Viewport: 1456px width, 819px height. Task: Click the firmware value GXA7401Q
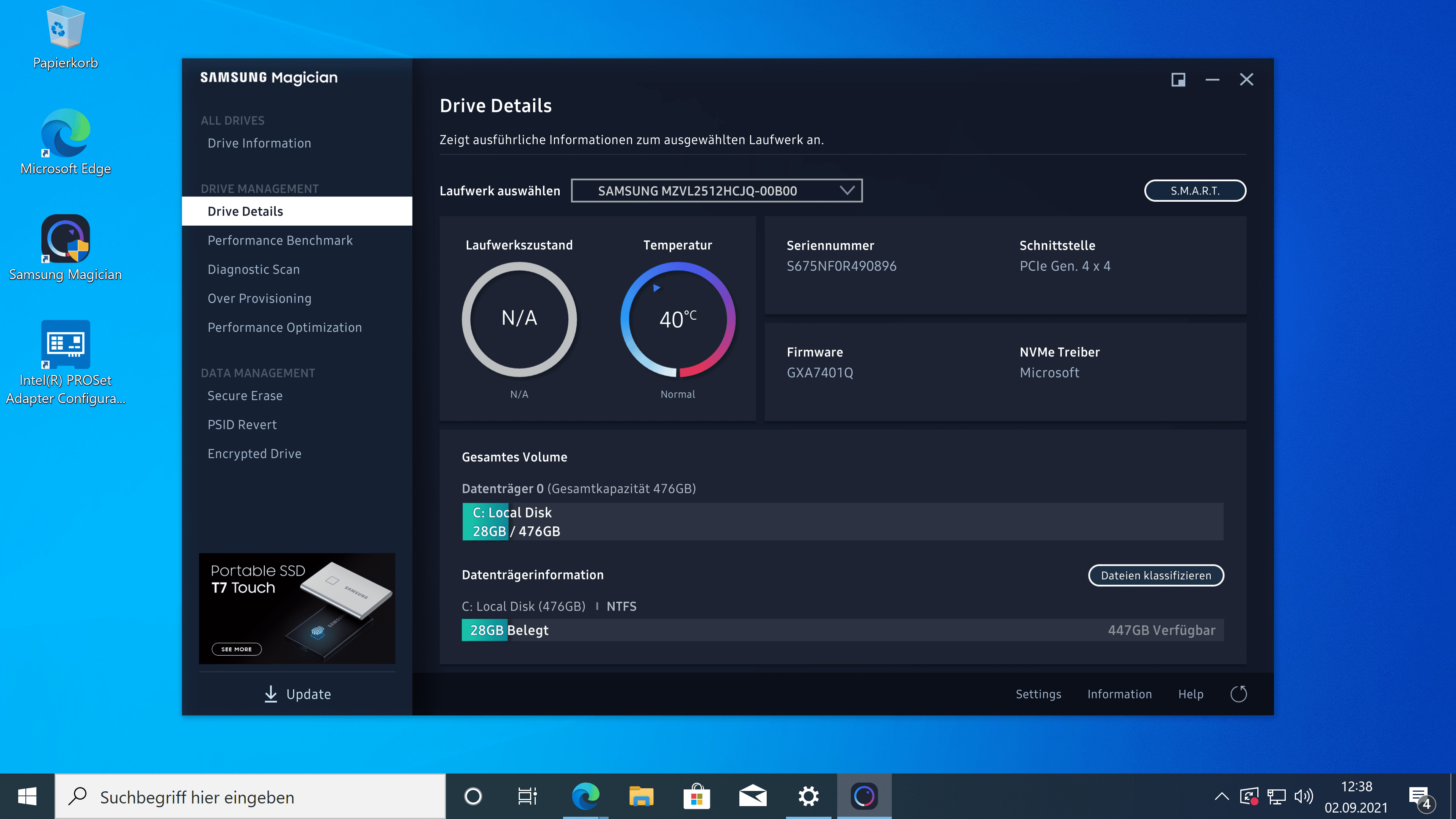(819, 373)
